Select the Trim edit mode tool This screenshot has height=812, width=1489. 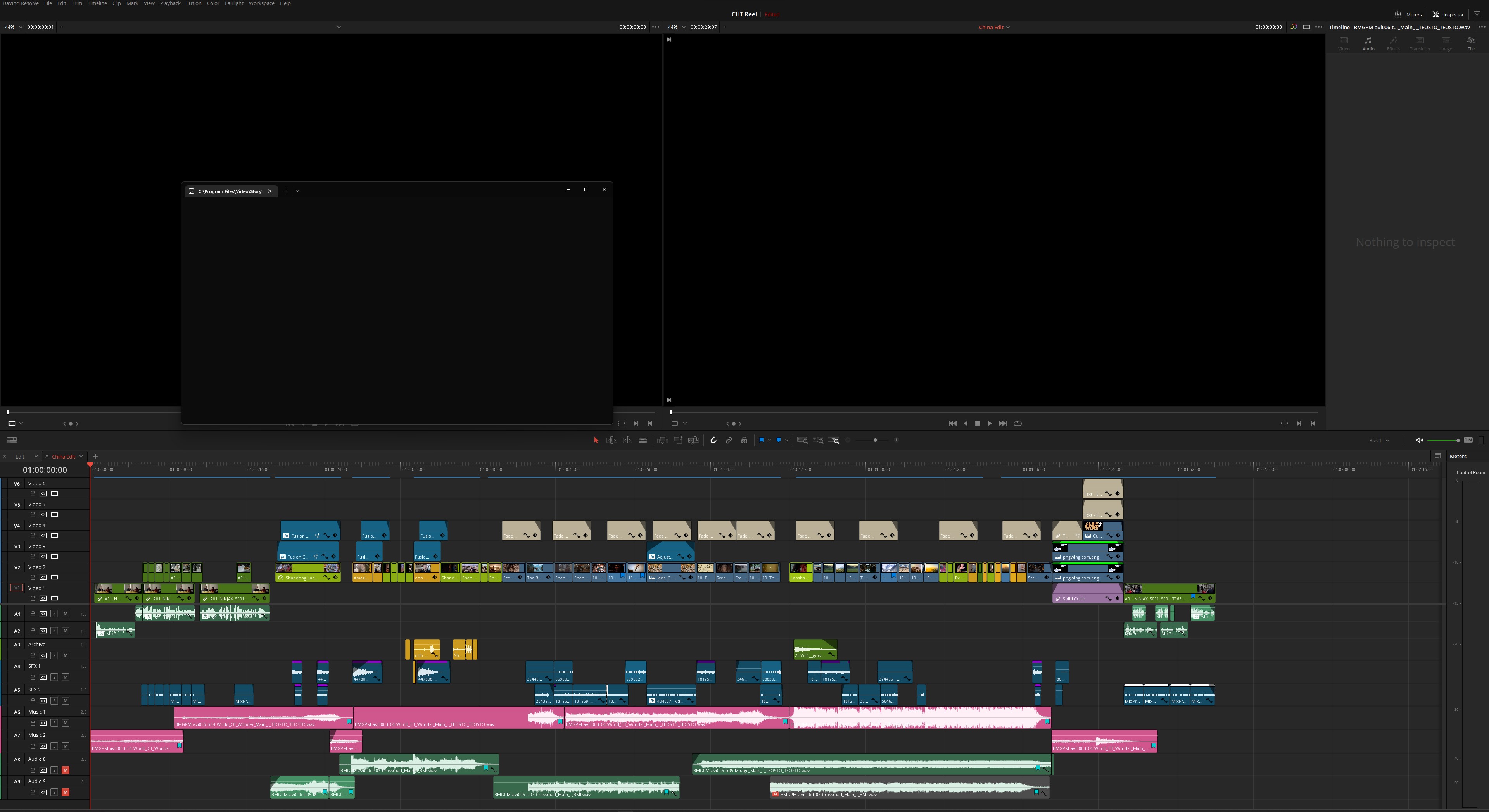[x=611, y=440]
